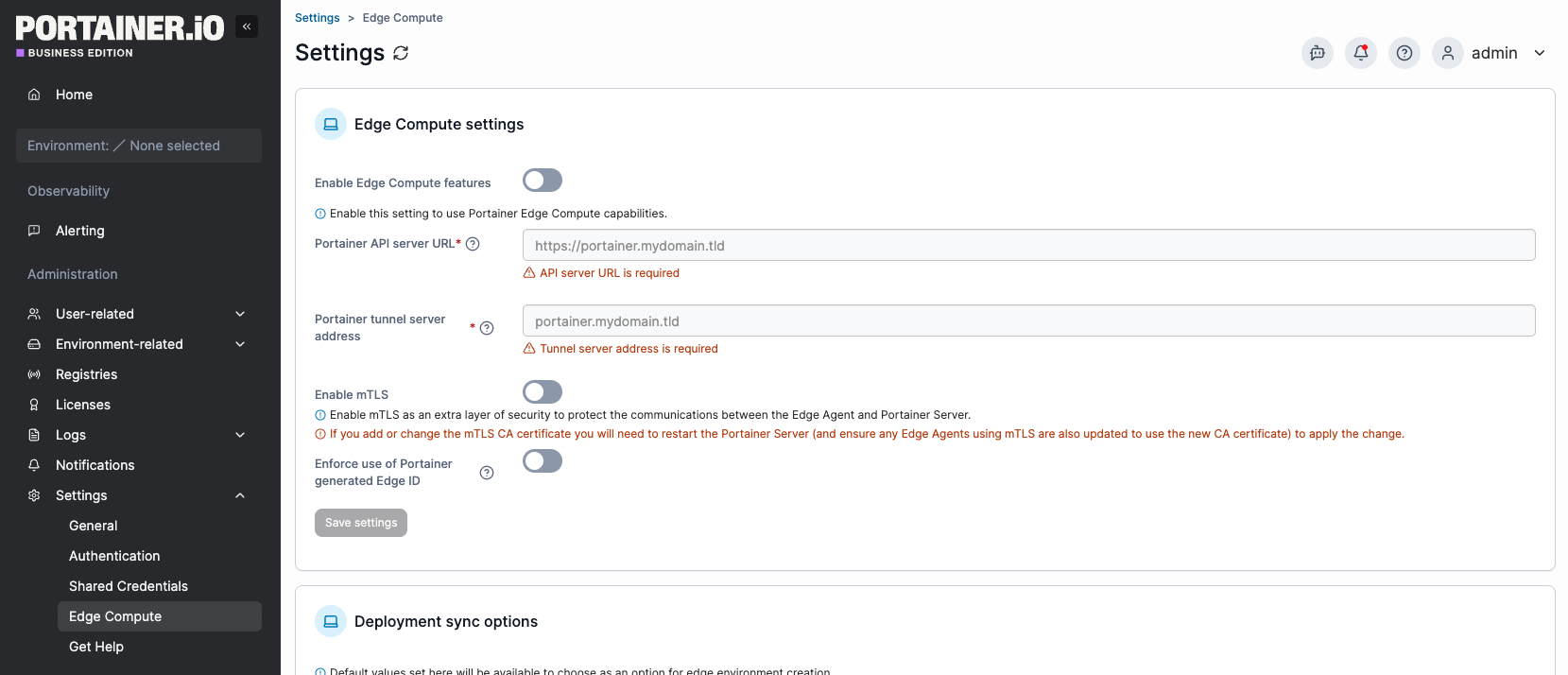The height and width of the screenshot is (675, 1568).
Task: Expand the Environment-related menu chevron
Action: tap(240, 344)
